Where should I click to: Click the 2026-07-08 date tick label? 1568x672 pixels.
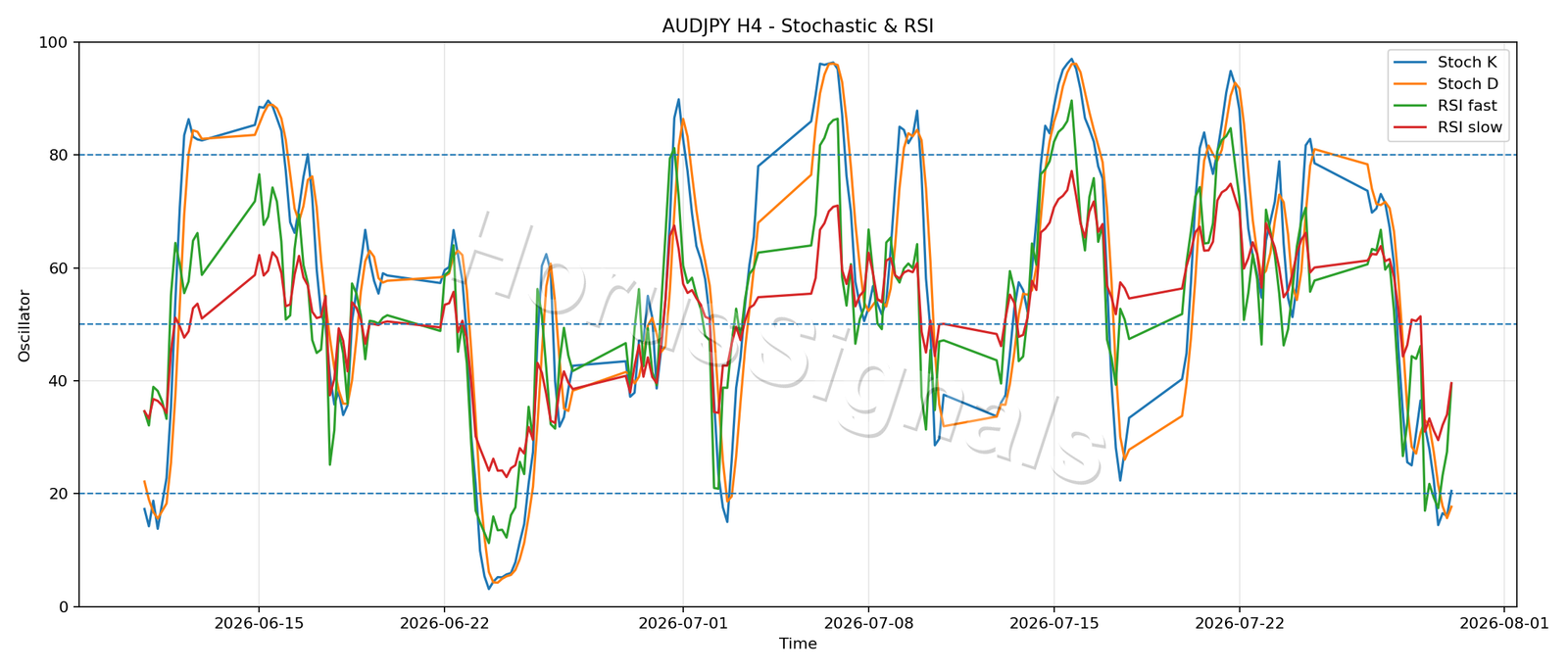click(x=867, y=622)
